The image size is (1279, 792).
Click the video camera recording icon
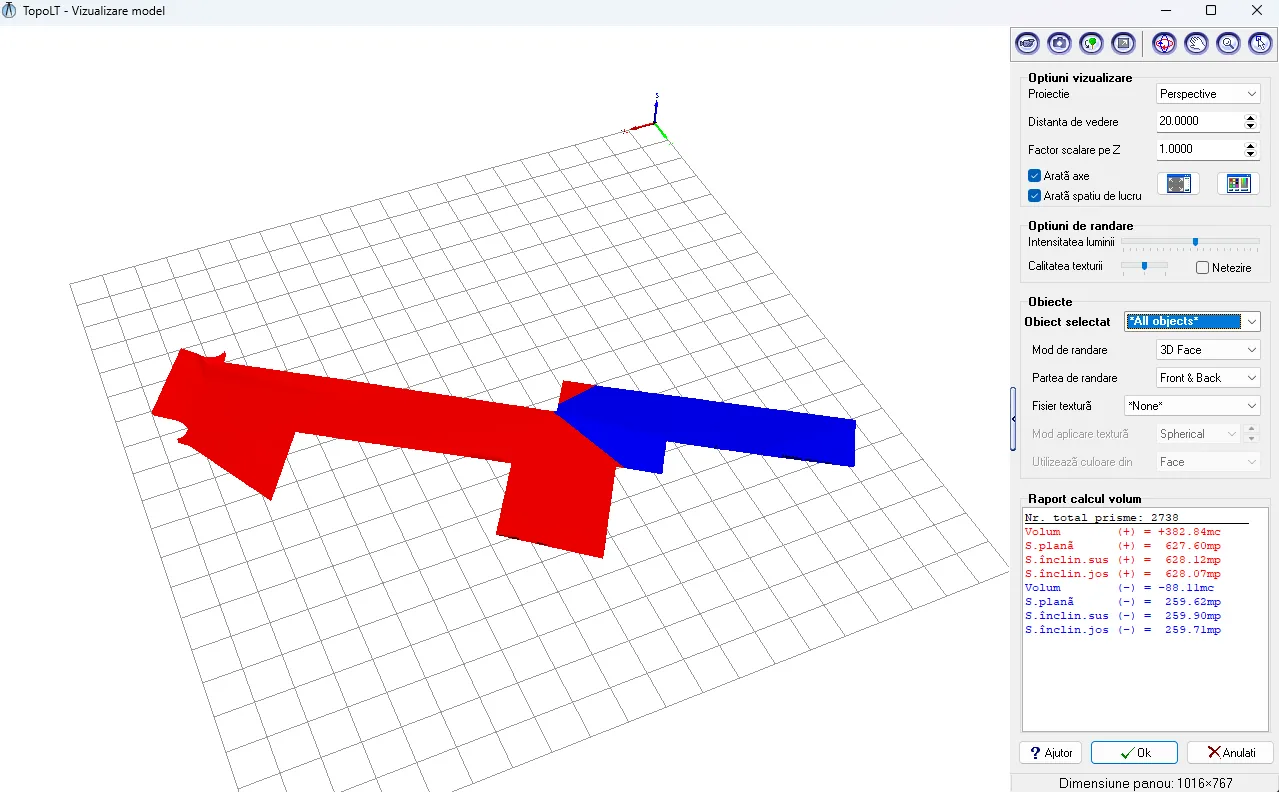coord(1027,43)
